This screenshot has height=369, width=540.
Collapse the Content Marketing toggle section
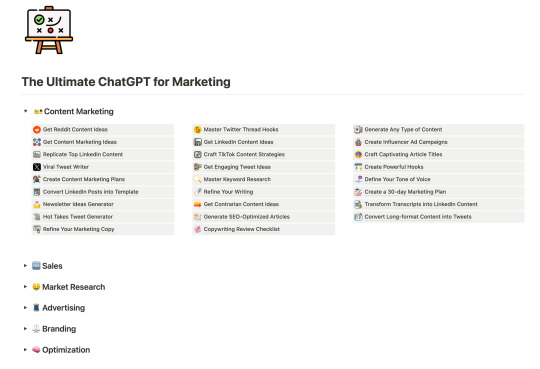point(25,111)
